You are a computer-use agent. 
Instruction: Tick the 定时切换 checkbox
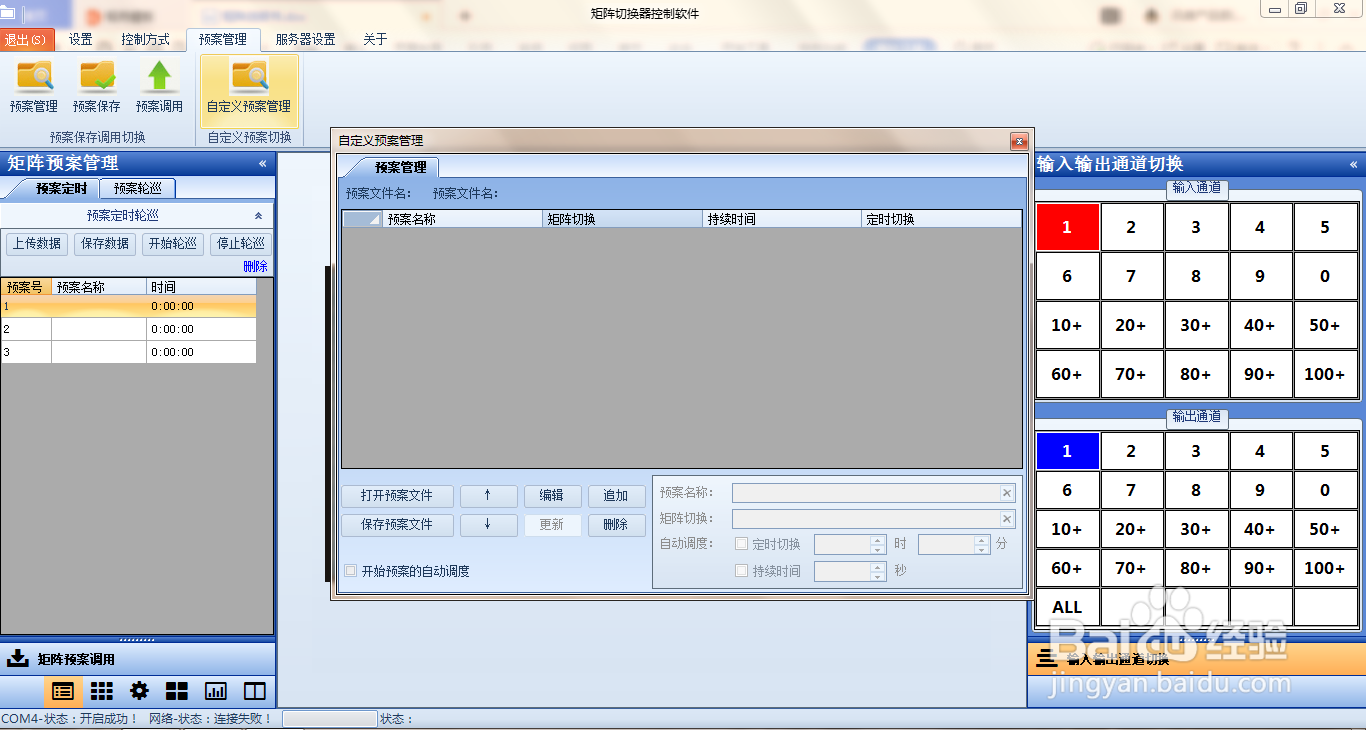pos(741,544)
